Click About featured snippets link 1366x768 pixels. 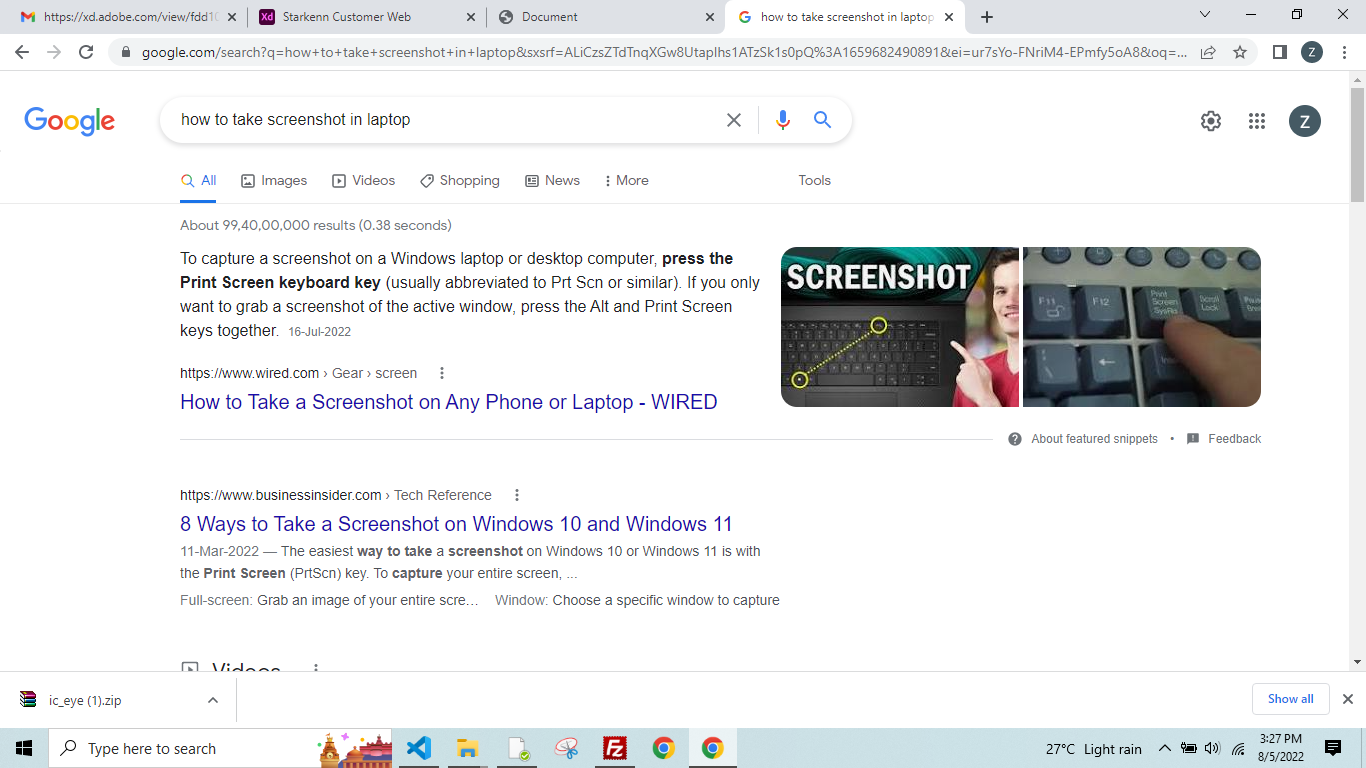1094,439
